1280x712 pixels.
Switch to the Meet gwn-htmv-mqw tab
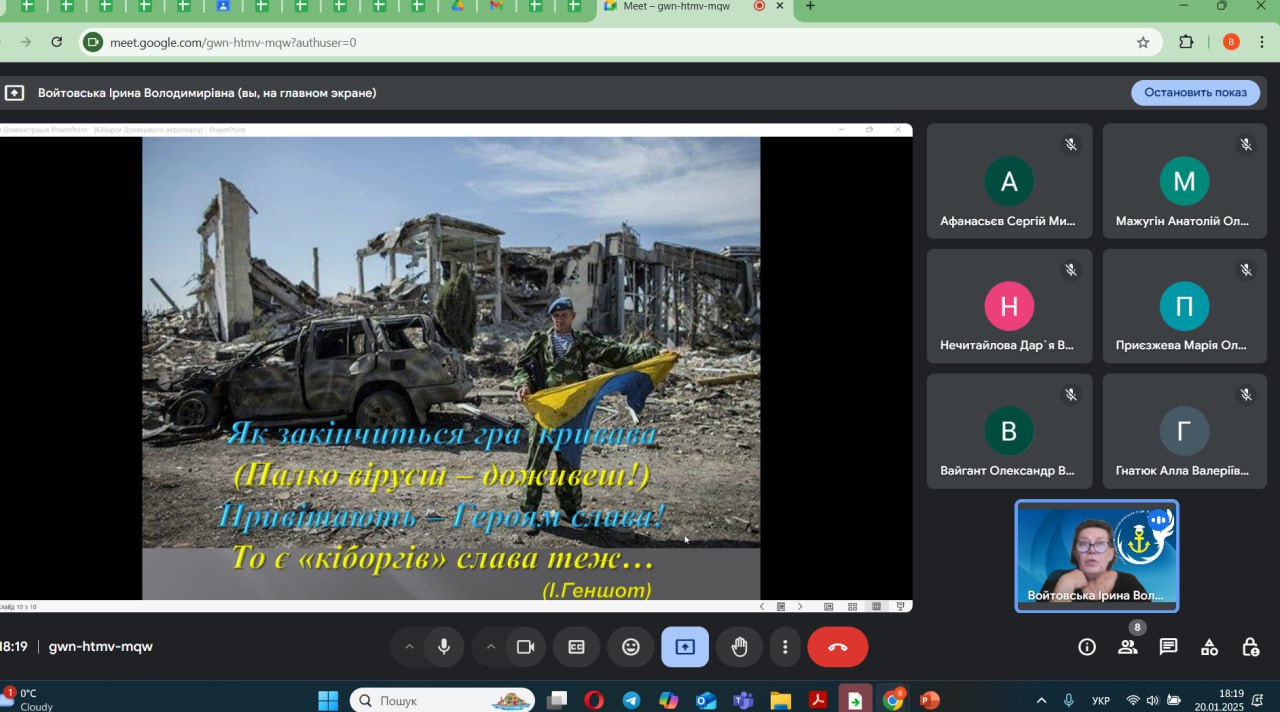point(676,6)
